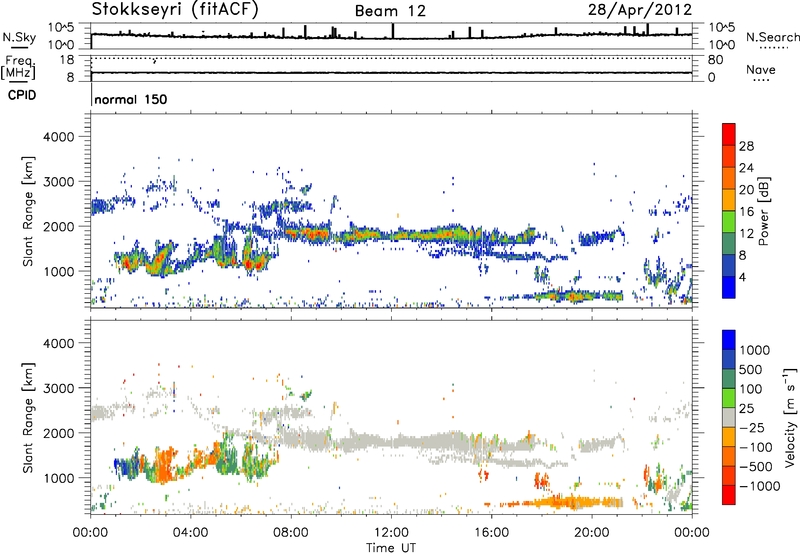The height and width of the screenshot is (554, 800).
Task: Select the Beam 12 label
Action: click(x=390, y=11)
